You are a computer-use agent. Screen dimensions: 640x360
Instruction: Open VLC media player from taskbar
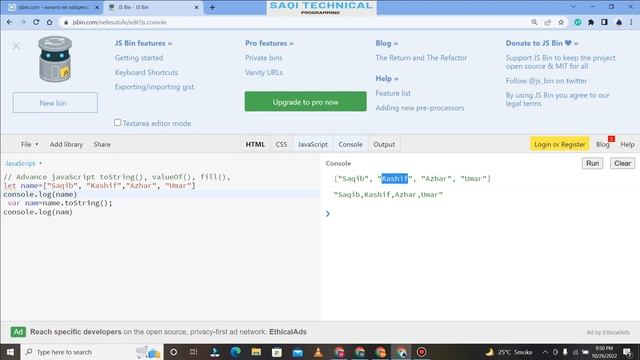tap(318, 352)
